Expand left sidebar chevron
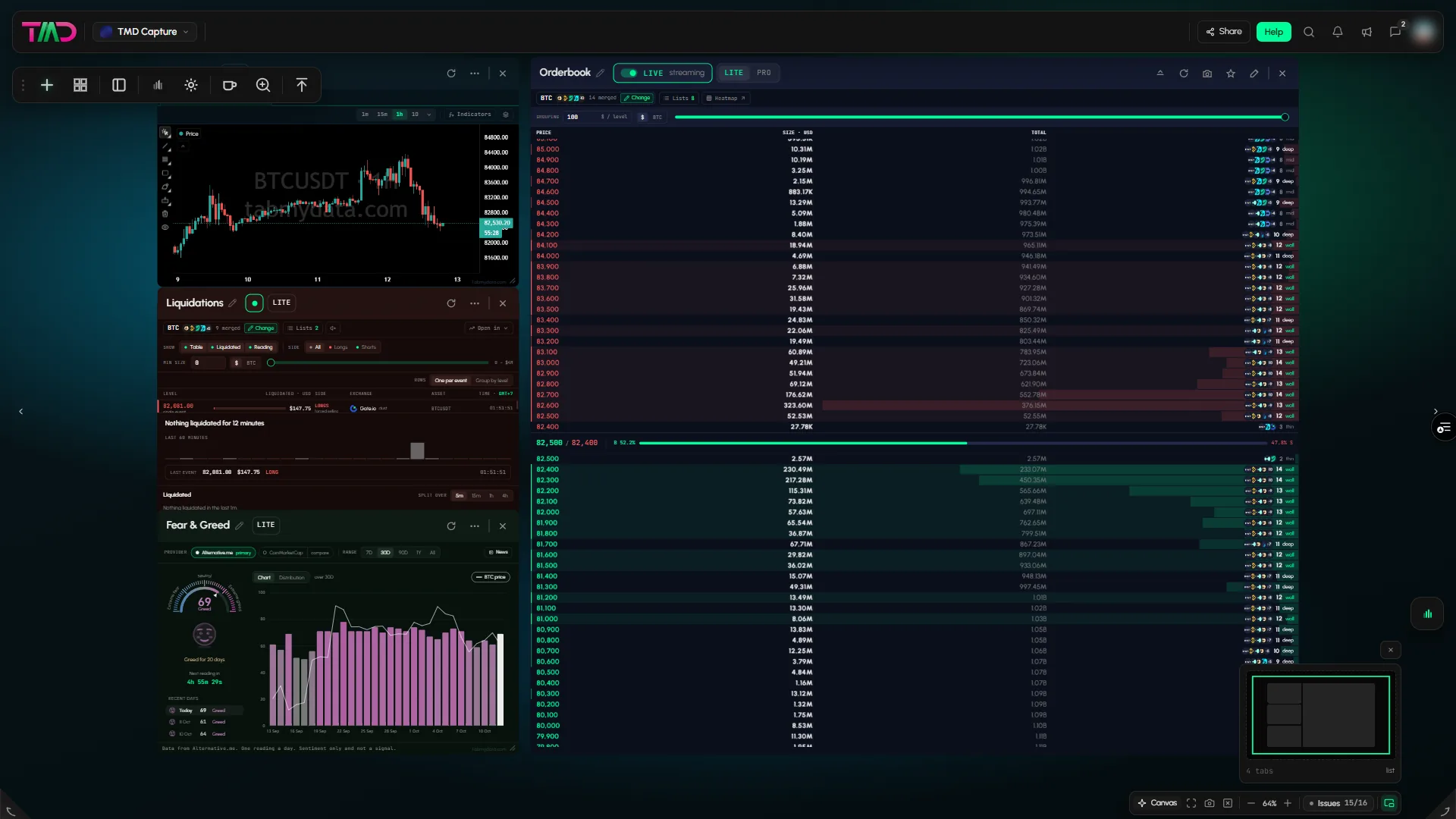This screenshot has height=819, width=1456. click(x=21, y=412)
